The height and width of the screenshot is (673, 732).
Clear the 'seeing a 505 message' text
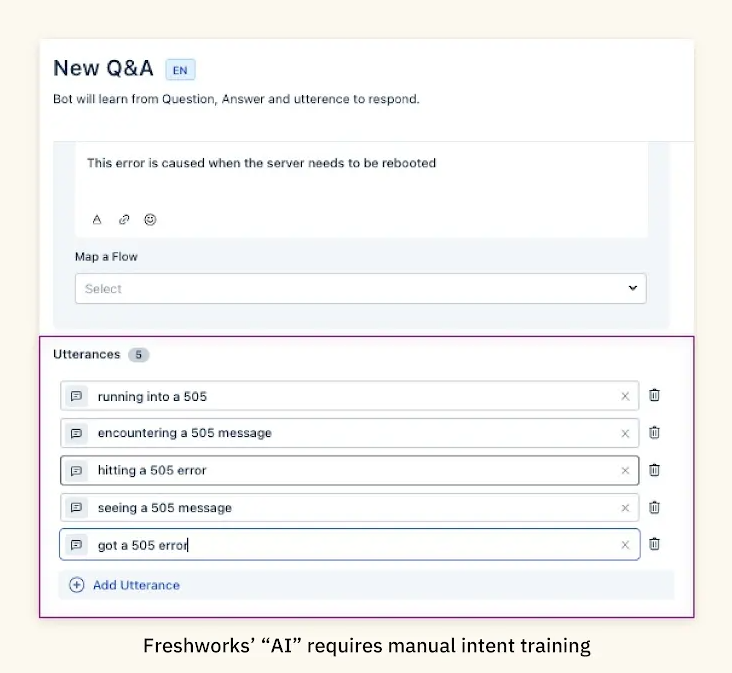(625, 508)
